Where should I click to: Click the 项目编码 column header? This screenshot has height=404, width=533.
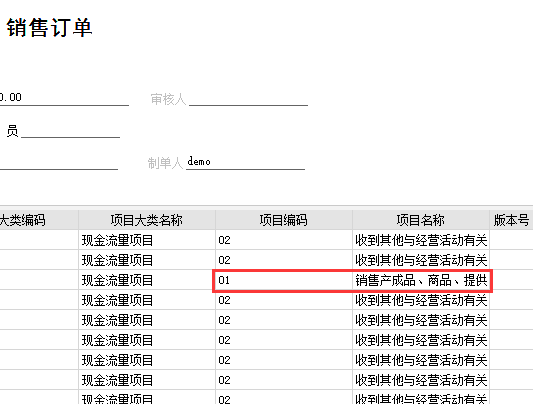click(284, 220)
